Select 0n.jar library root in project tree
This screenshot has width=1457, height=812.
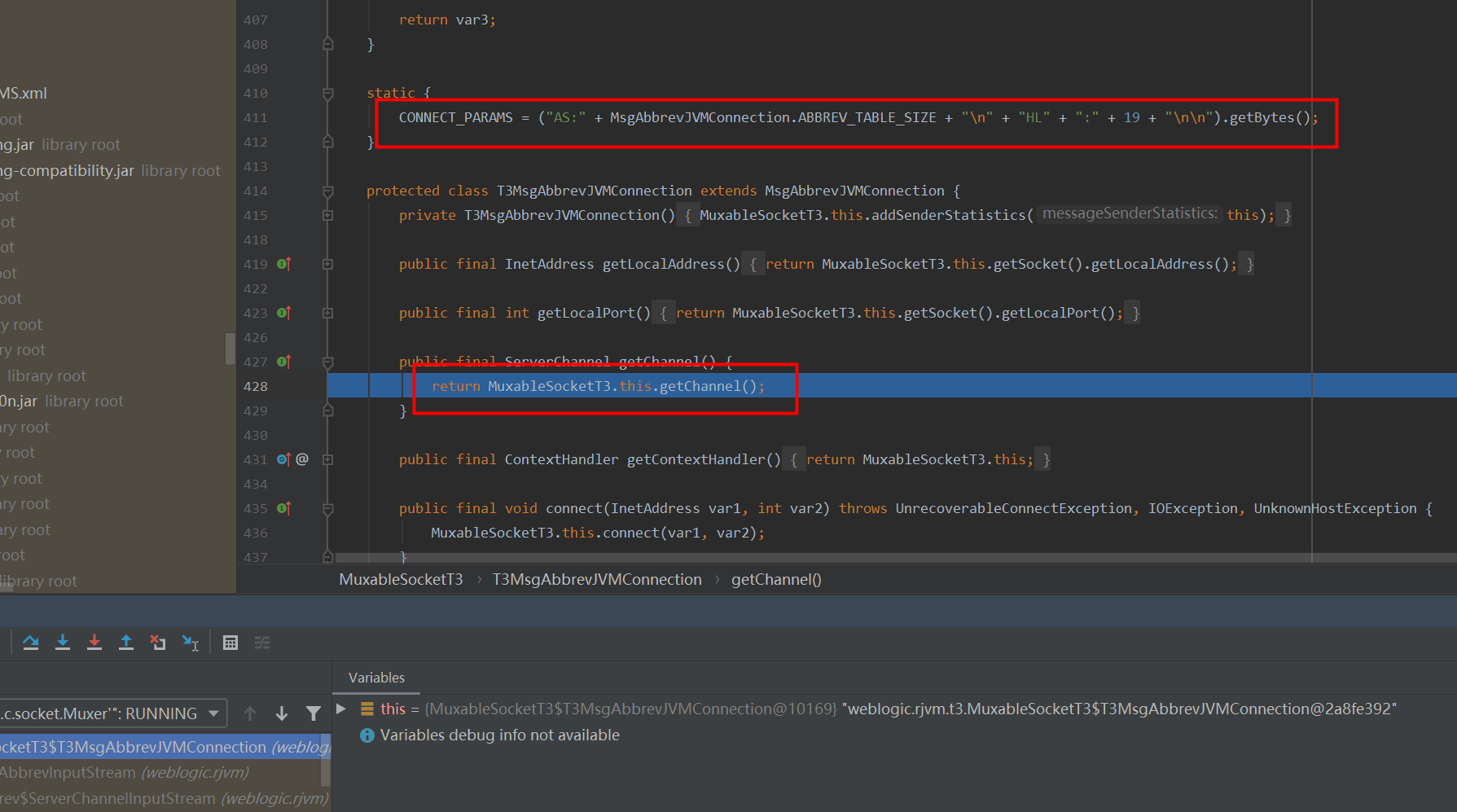pyautogui.click(x=62, y=402)
